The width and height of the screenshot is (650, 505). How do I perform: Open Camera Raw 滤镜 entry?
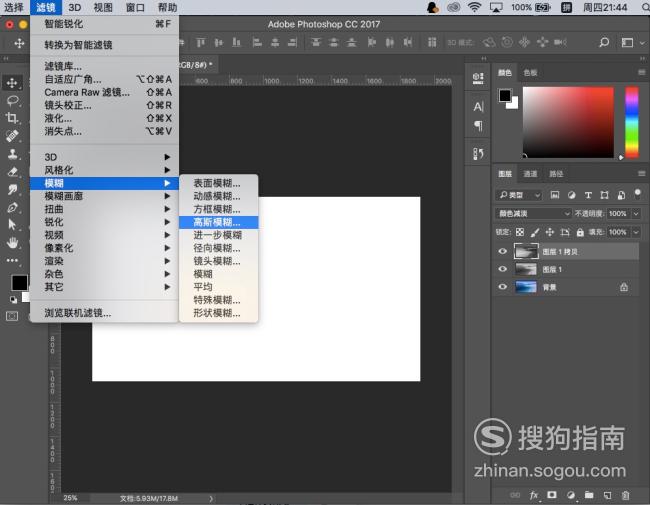click(x=104, y=92)
